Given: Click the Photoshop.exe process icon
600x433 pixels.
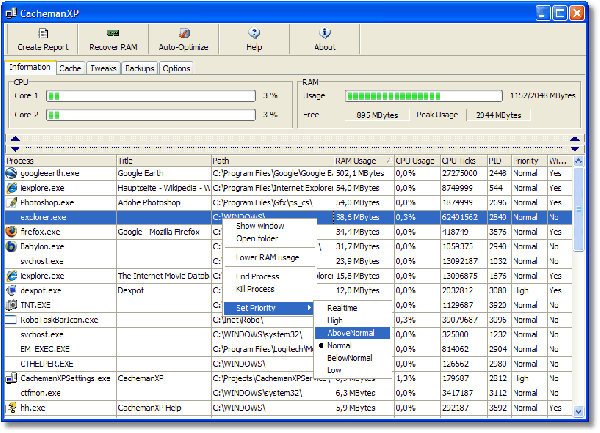Looking at the screenshot, I should click(13, 202).
